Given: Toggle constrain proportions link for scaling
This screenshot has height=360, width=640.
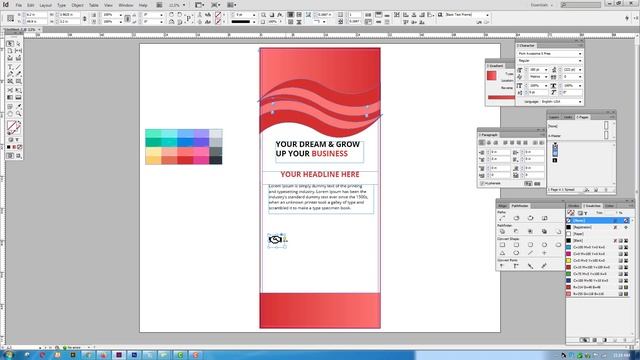Looking at the screenshot, I should click(127, 18).
